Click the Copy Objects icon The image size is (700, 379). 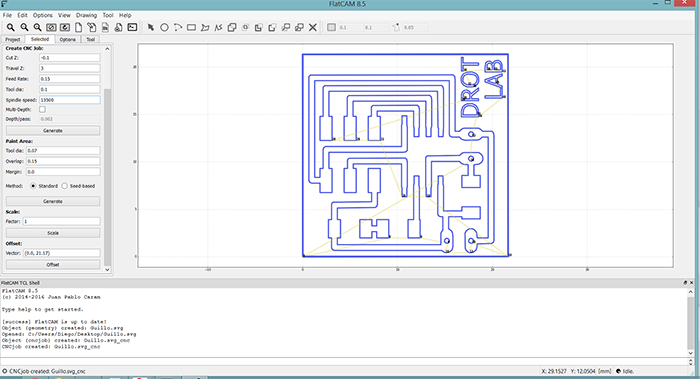tap(299, 27)
